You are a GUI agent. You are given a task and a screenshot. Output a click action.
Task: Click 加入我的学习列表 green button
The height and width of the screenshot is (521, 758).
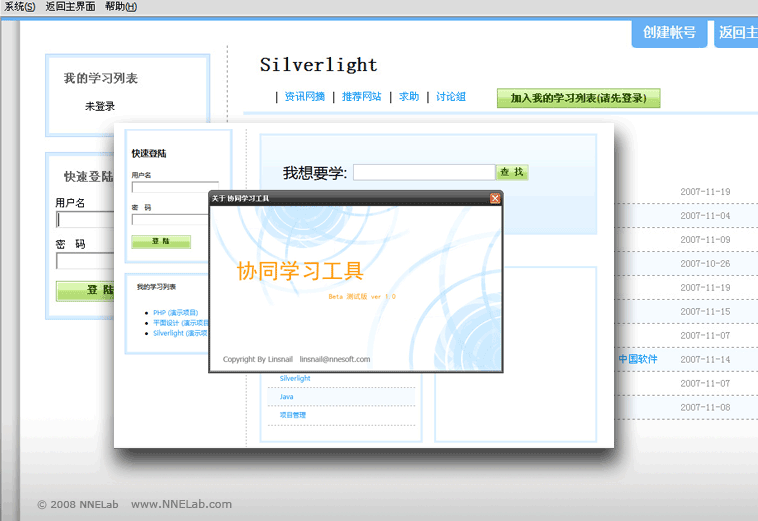tap(578, 98)
